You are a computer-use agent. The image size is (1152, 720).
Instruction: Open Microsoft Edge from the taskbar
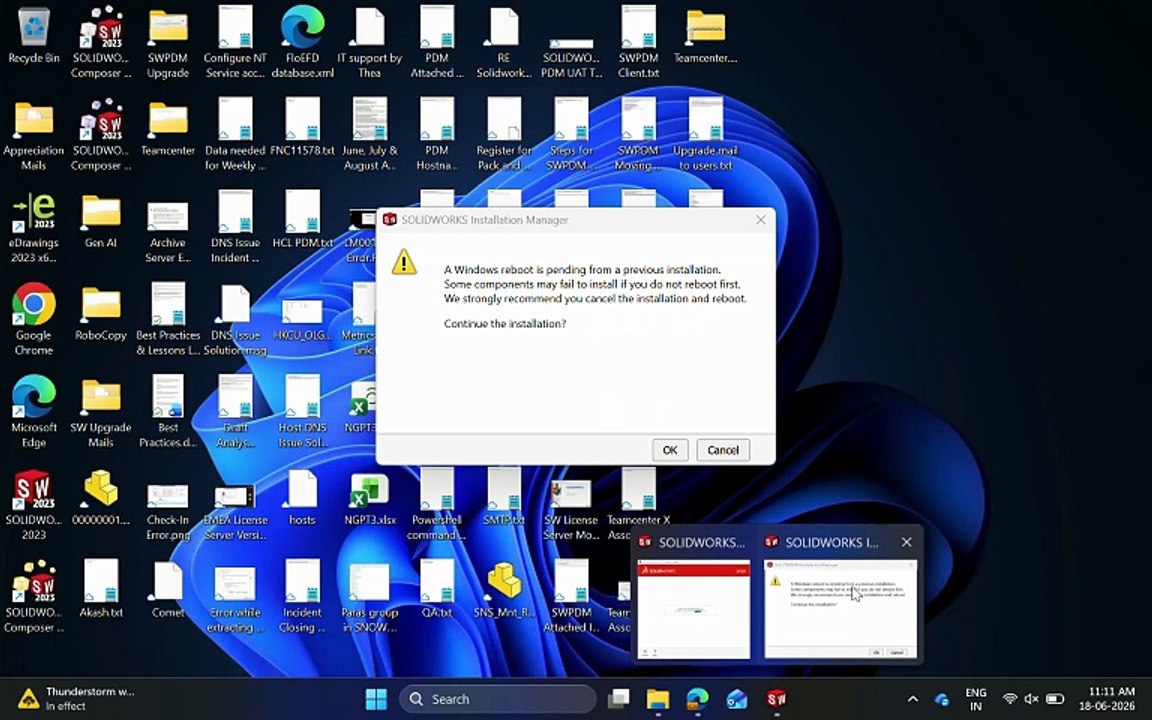[697, 699]
